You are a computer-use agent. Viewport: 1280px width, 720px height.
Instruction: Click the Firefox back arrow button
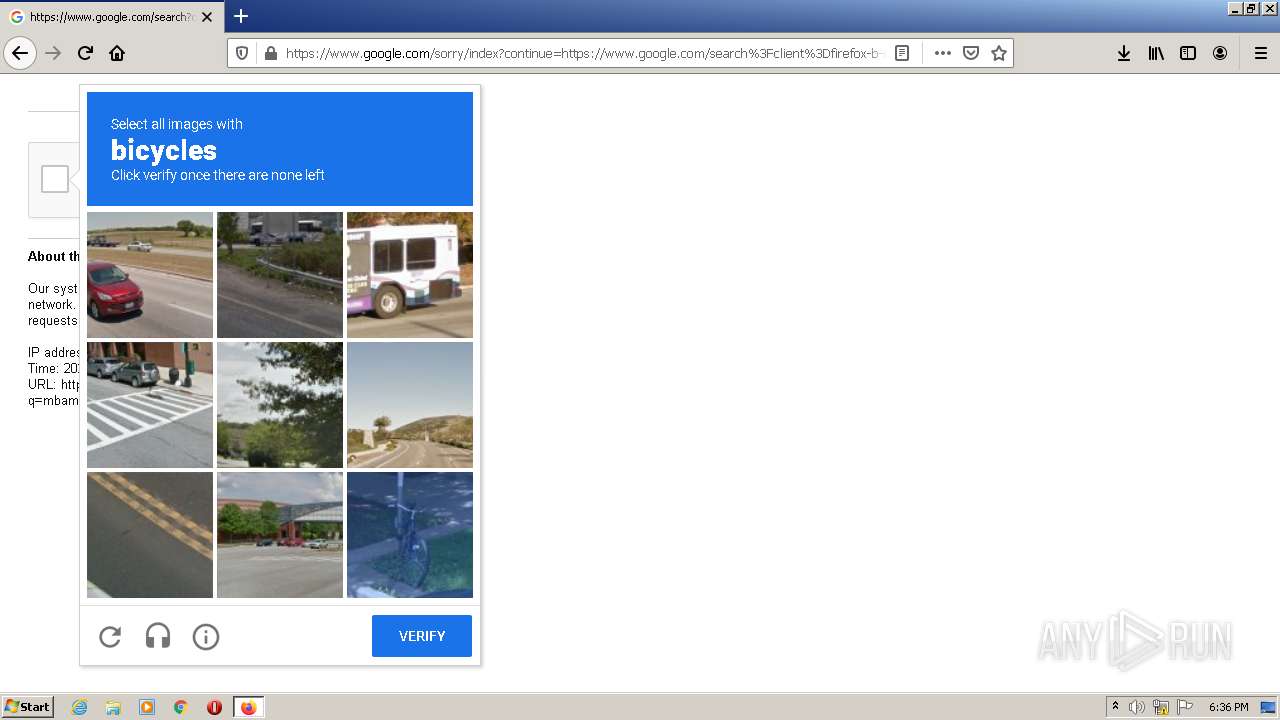tap(20, 53)
